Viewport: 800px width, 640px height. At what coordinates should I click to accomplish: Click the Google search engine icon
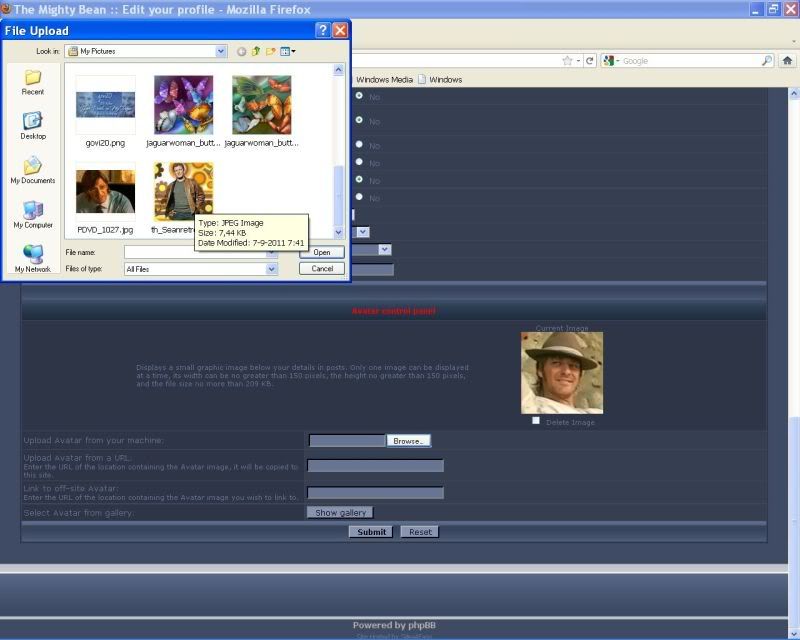pos(608,61)
